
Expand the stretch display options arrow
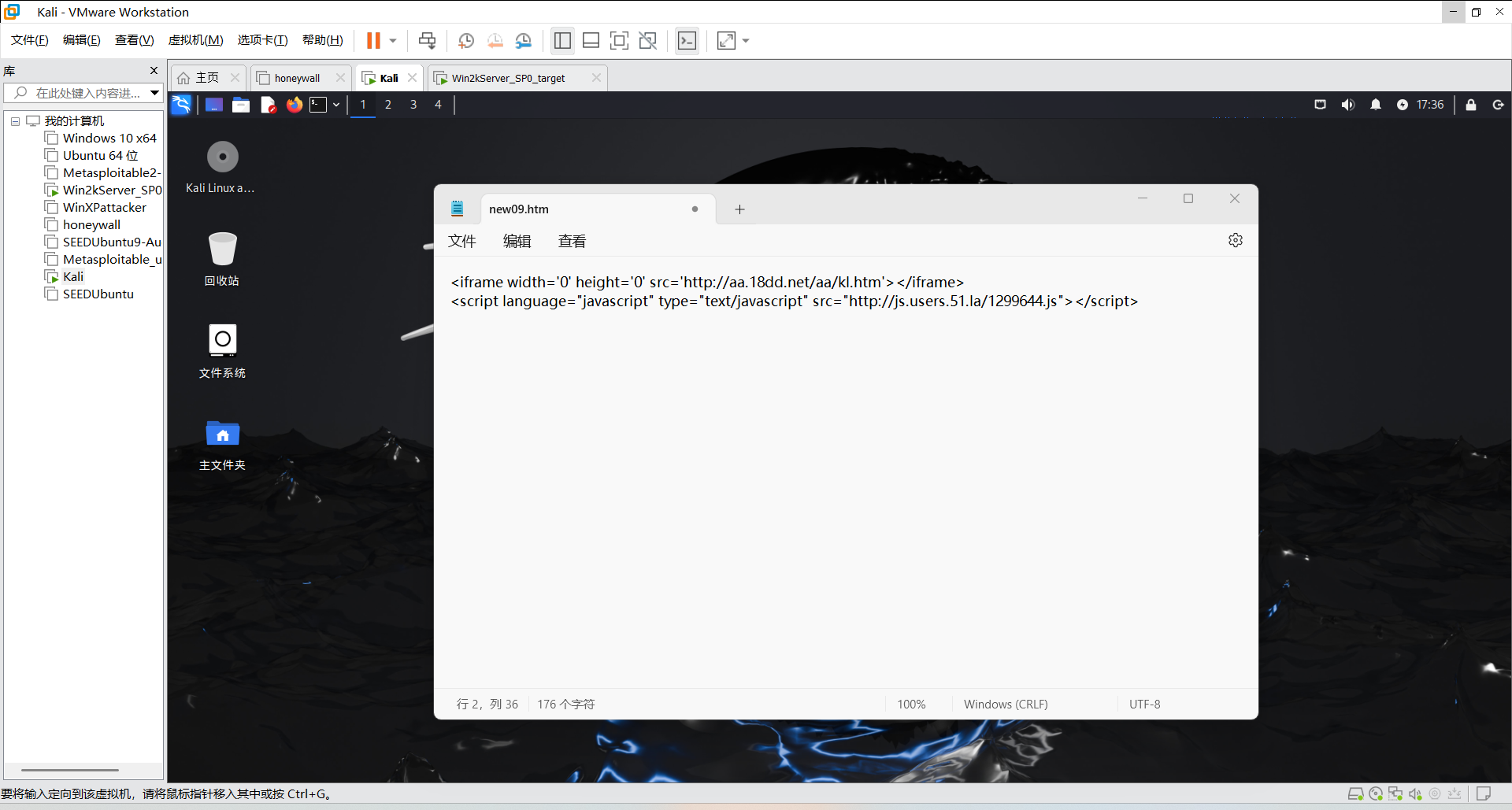(x=746, y=40)
